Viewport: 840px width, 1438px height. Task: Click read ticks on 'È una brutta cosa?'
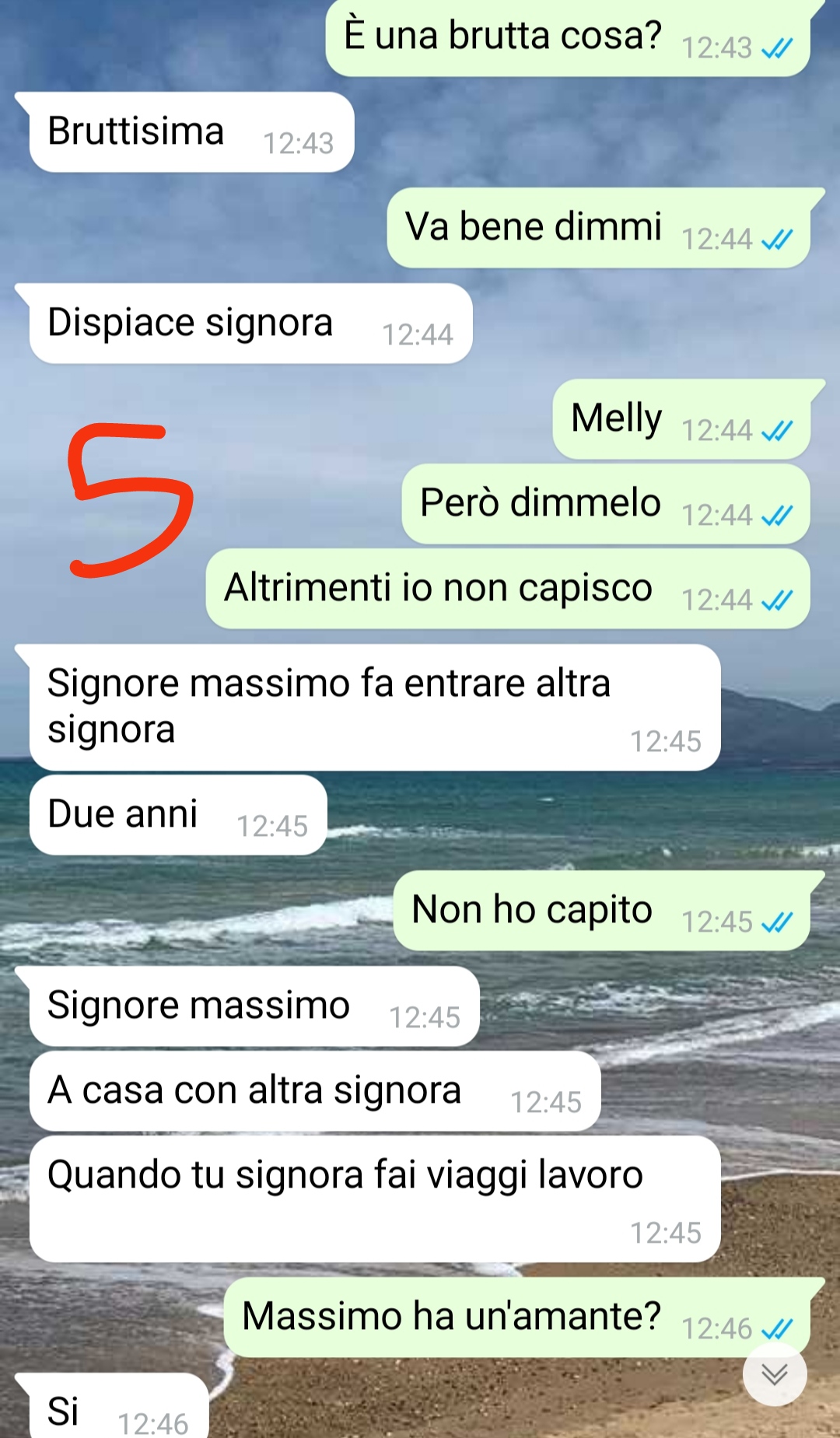click(777, 48)
